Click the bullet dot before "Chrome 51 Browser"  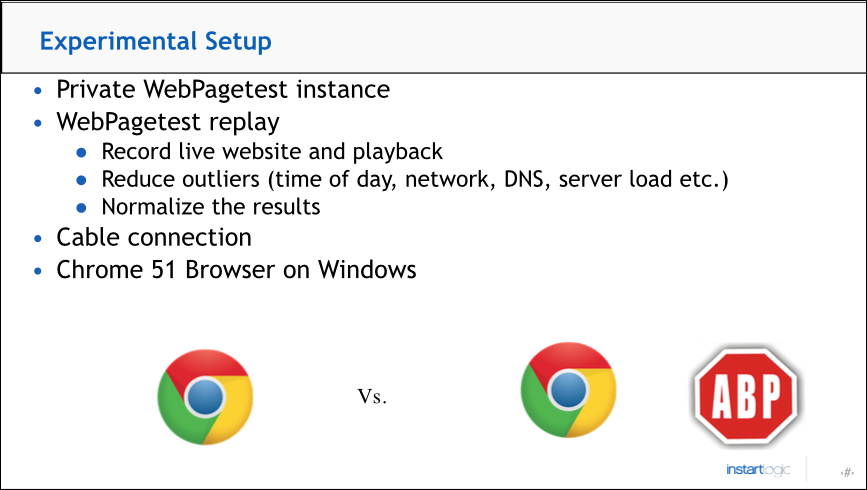38,271
